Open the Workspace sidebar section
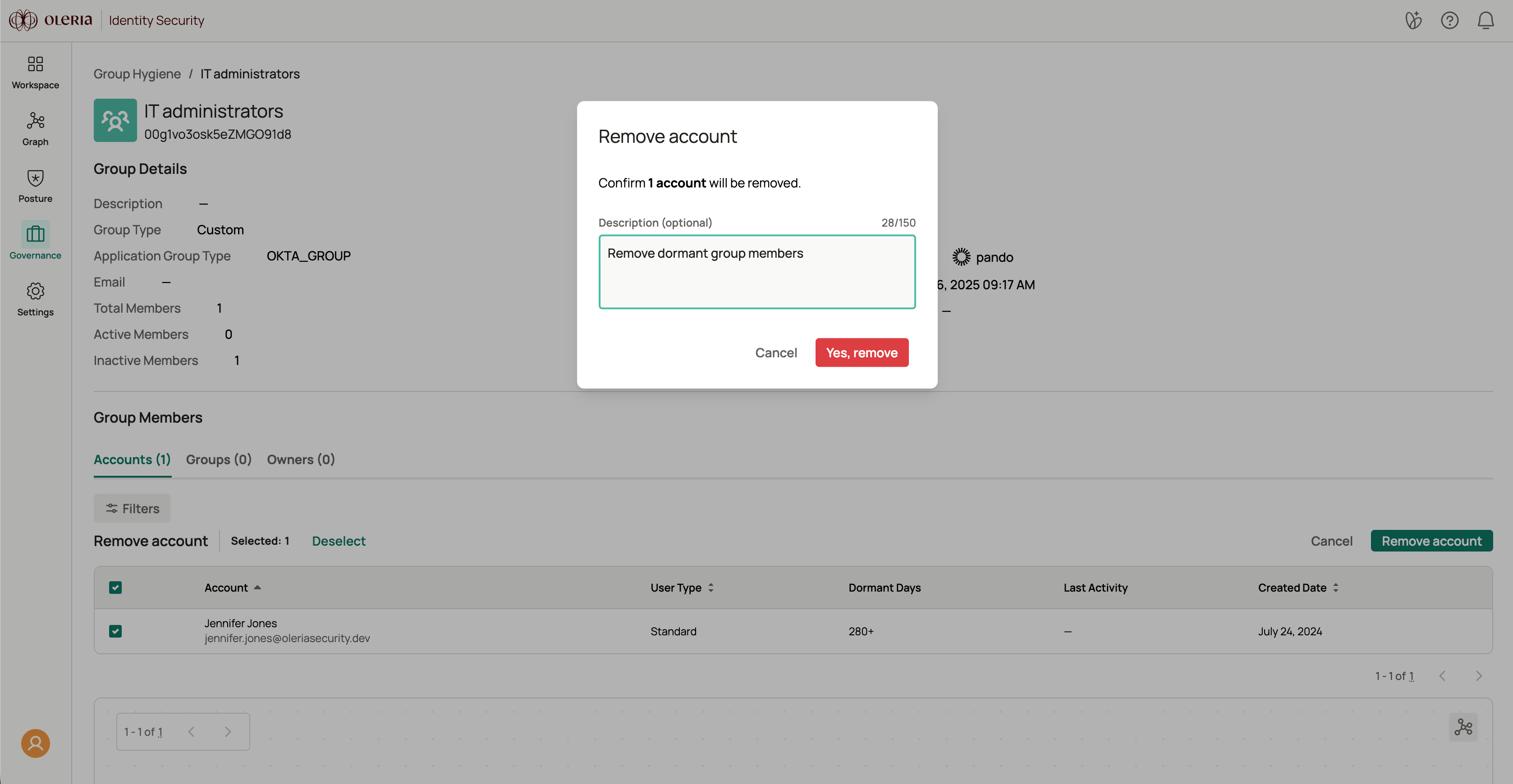Viewport: 1513px width, 784px height. pyautogui.click(x=35, y=73)
